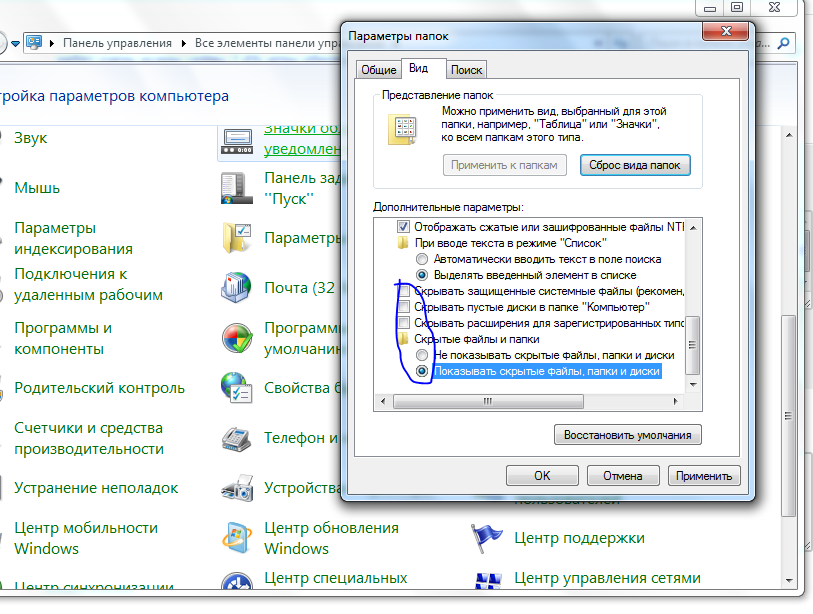Click Панель управления breadcrumb segment
This screenshot has width=813, height=614.
tap(117, 43)
